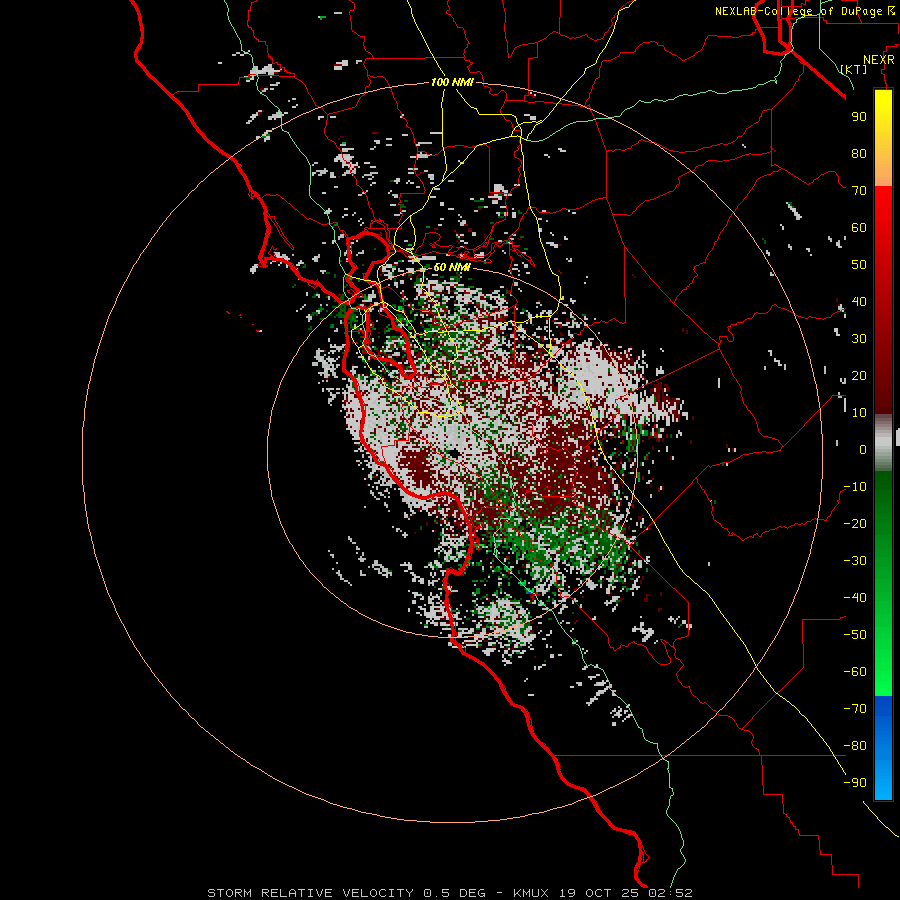Click the 50 value on velocity scale

859,265
